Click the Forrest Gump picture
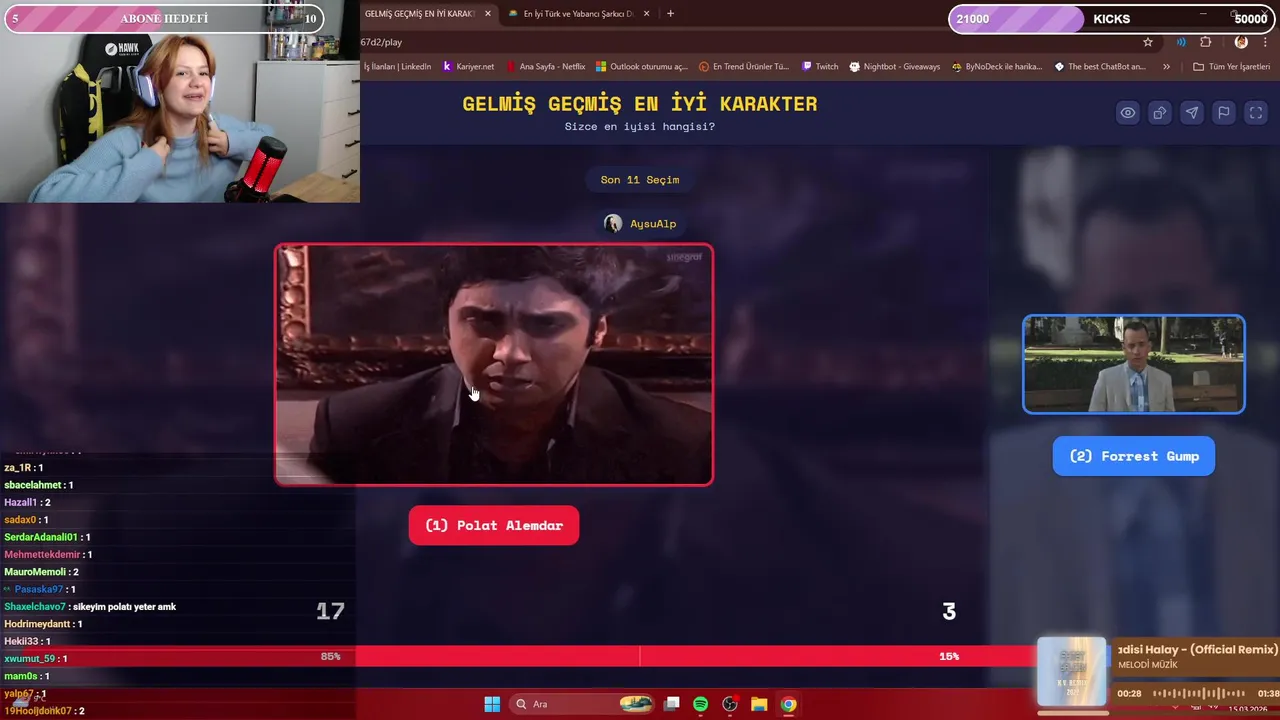 [1134, 364]
